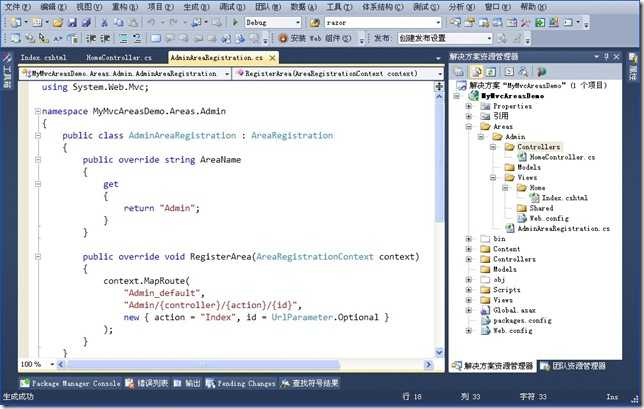Collapse the RegisterArea method outline

tap(38, 257)
